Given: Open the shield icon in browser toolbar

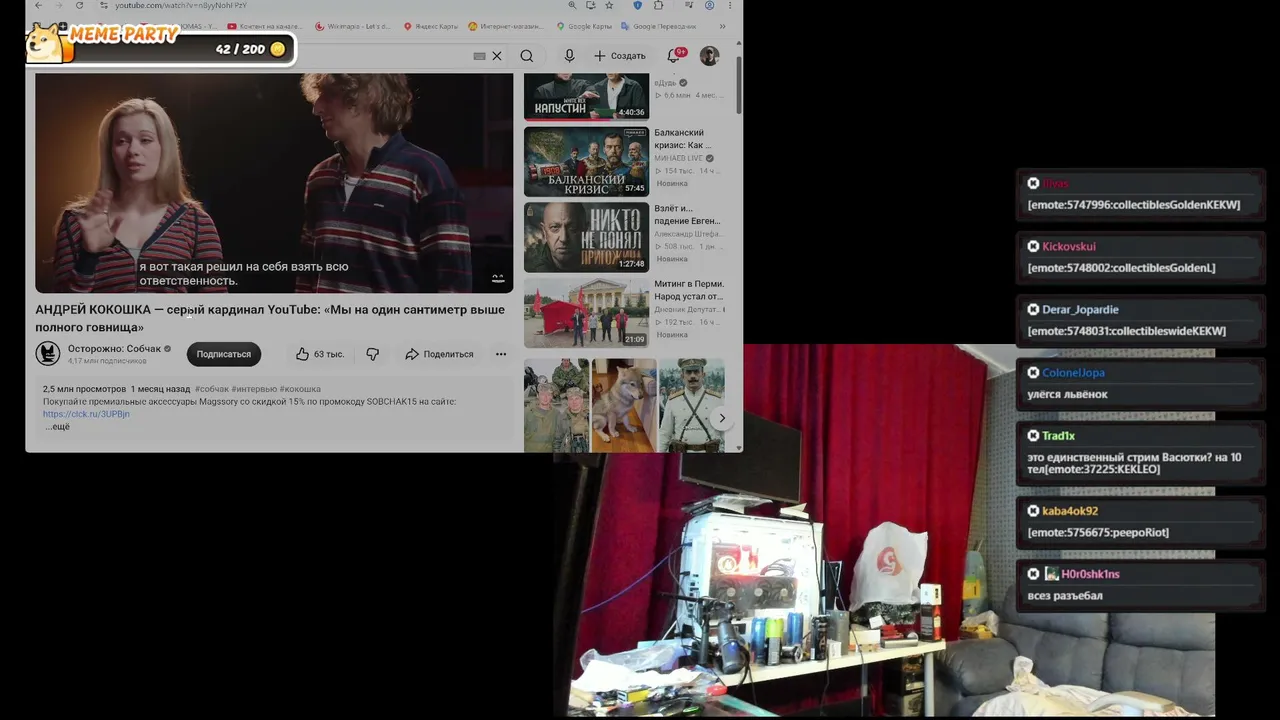Looking at the screenshot, I should 638,6.
